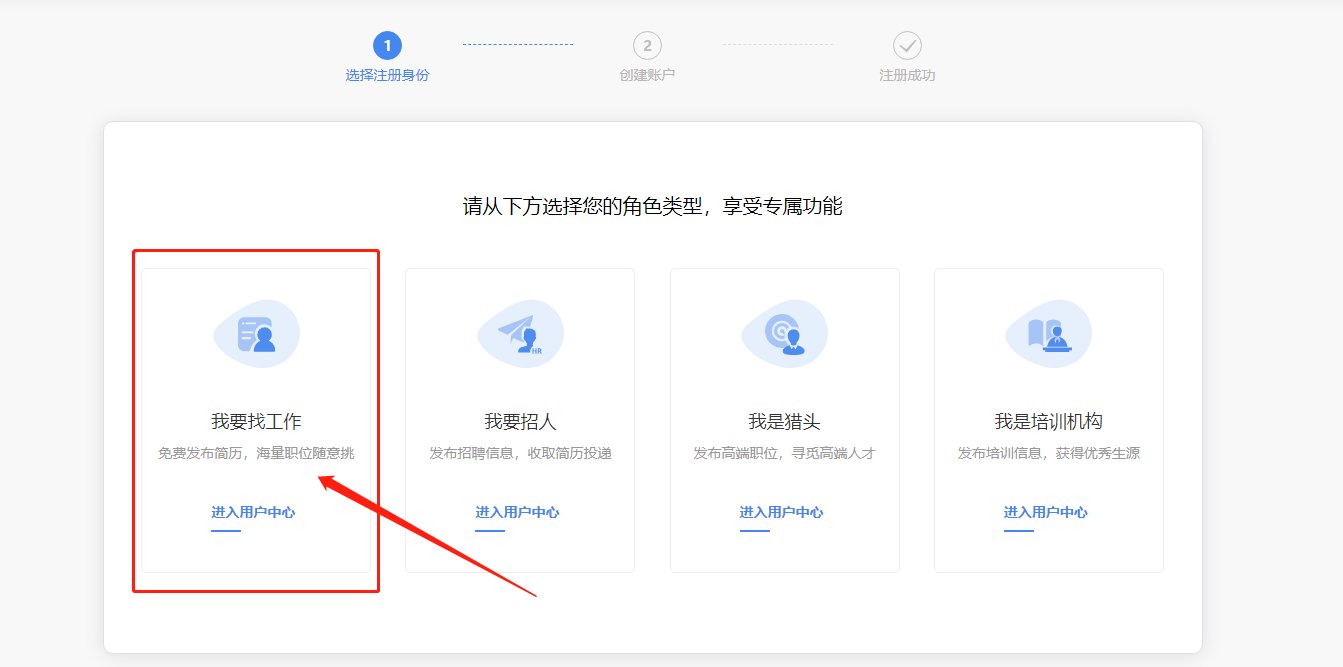Click the step 1 选择注册身份 circle indicator
The width and height of the screenshot is (1343, 667).
coord(388,44)
